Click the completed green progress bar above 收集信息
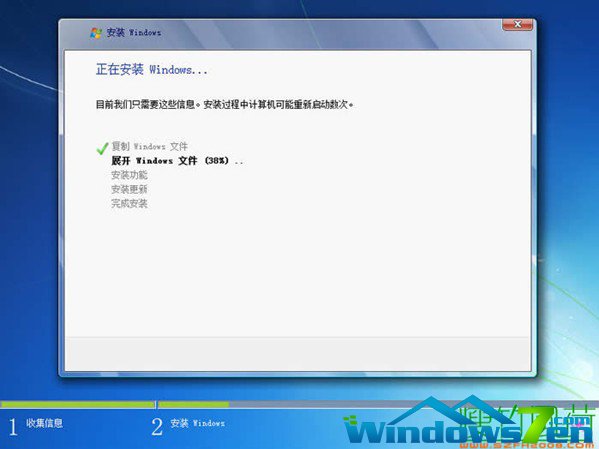Screen dimensions: 599x449 [x=78, y=404]
